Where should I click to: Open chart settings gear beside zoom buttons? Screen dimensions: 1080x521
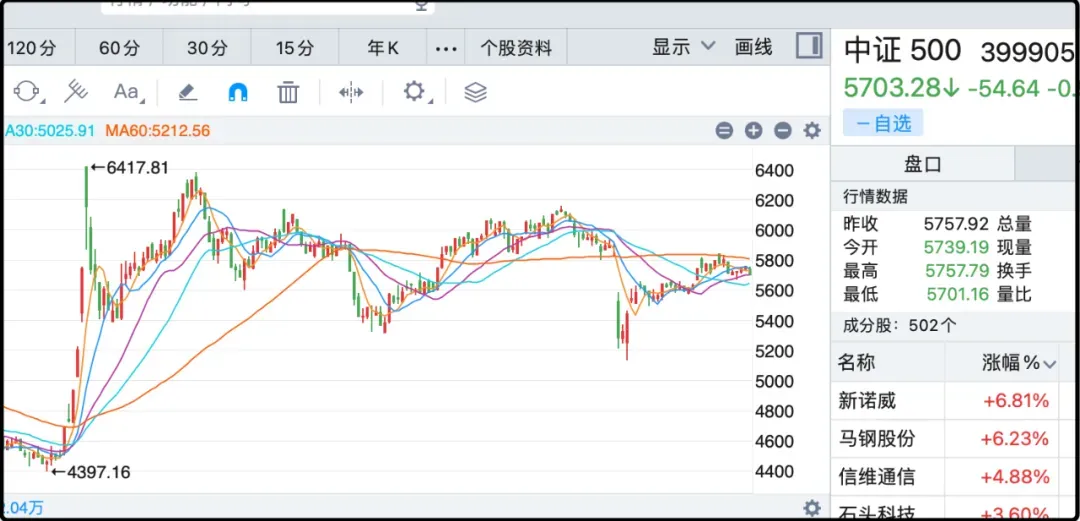812,131
